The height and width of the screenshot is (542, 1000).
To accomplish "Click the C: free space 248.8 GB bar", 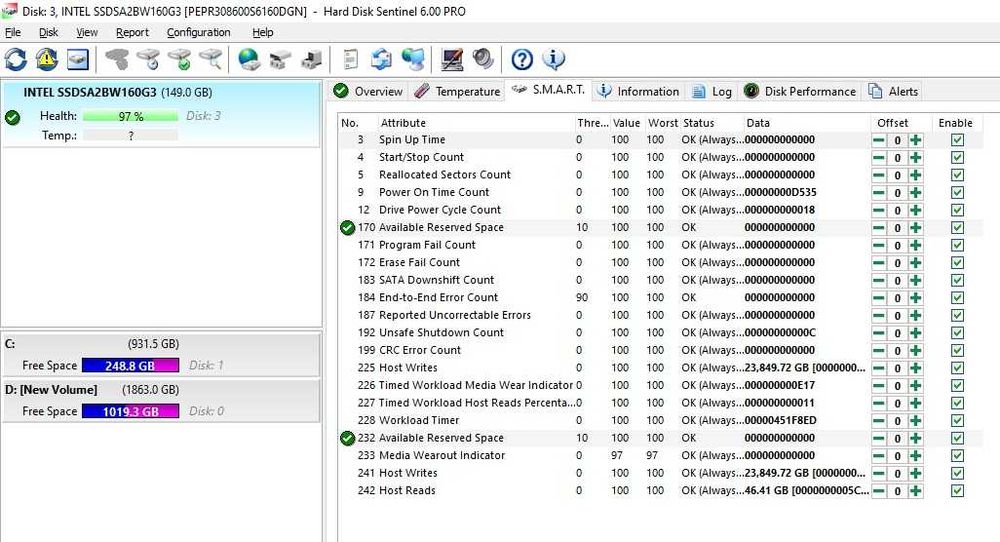I will (x=130, y=365).
